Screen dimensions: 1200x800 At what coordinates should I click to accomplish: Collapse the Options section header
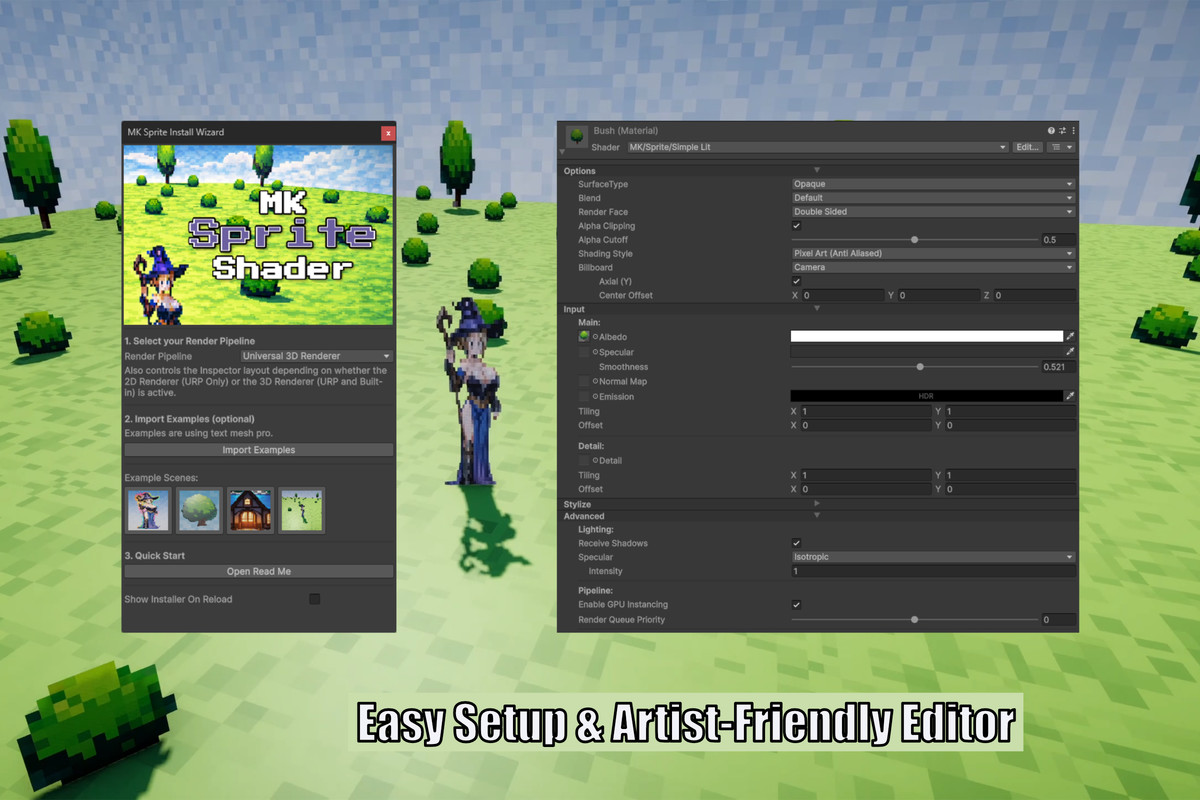coord(816,171)
